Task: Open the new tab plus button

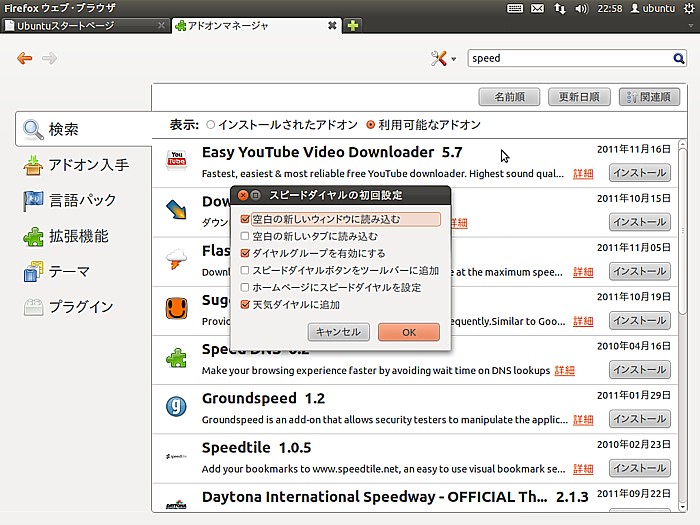Action: pyautogui.click(x=353, y=25)
